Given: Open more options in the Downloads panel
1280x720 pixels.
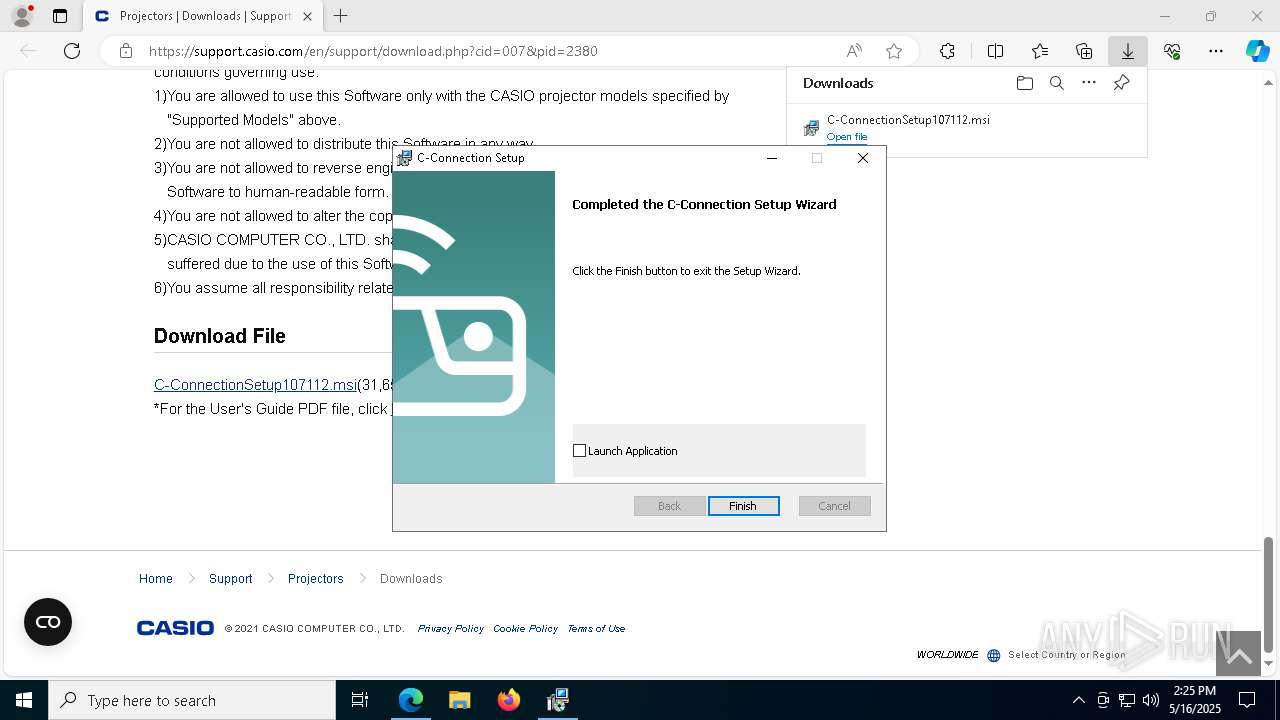Looking at the screenshot, I should (1089, 83).
